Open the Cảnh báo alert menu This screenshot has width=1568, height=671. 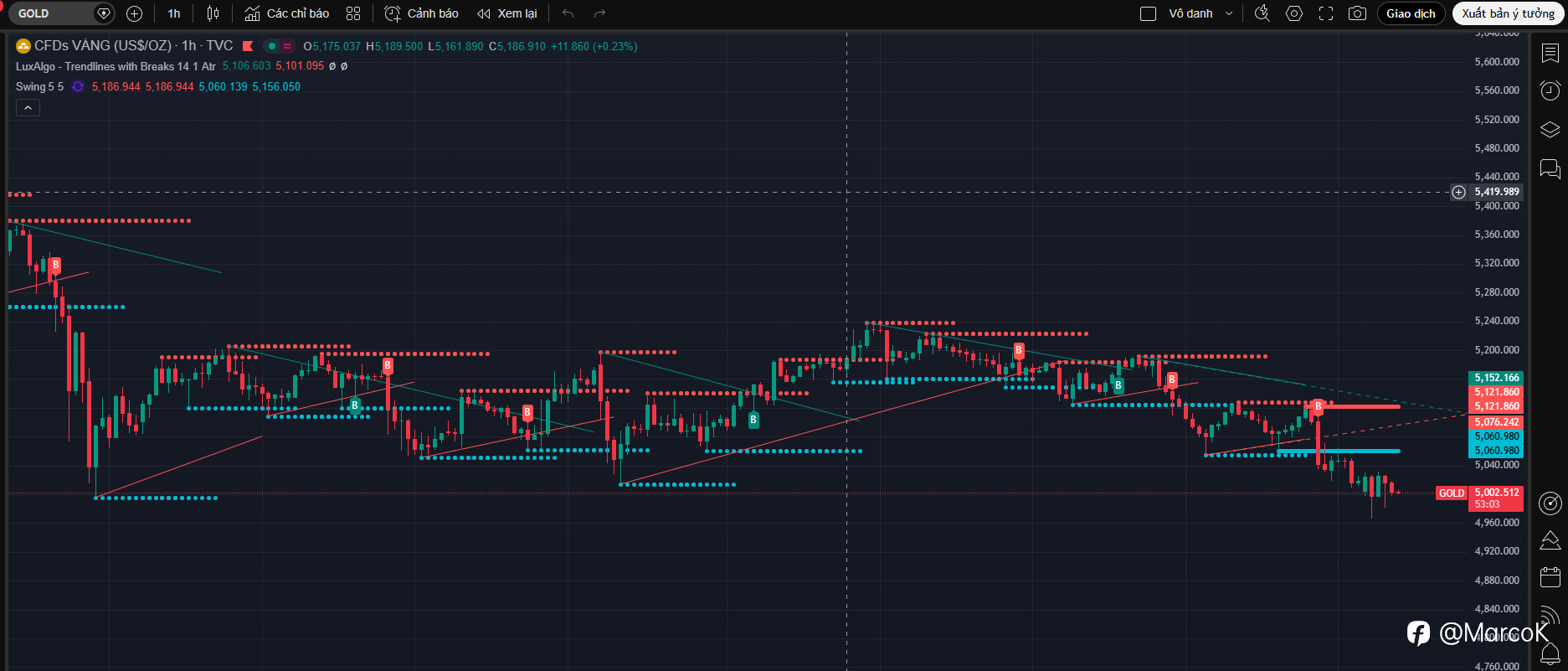421,13
